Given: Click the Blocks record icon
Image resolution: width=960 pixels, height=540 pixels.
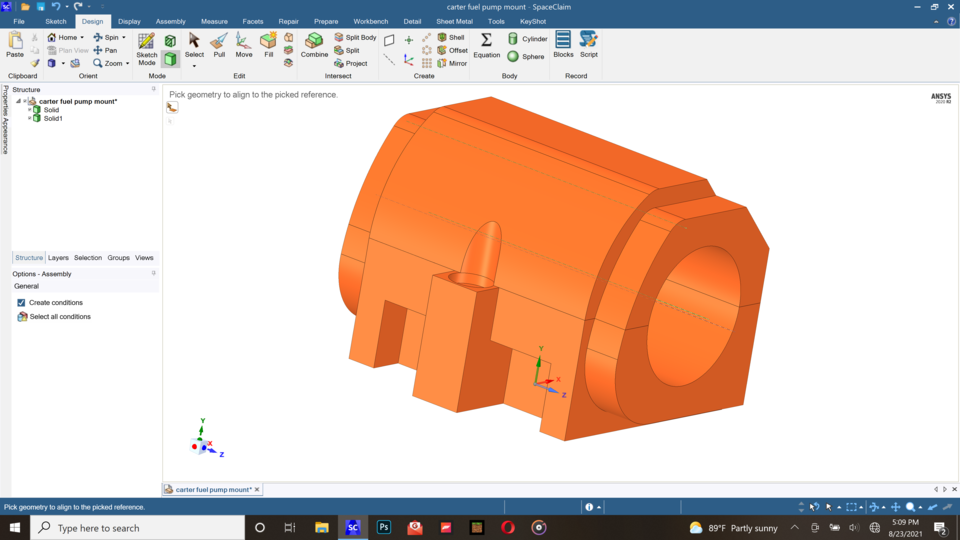Looking at the screenshot, I should pyautogui.click(x=563, y=45).
